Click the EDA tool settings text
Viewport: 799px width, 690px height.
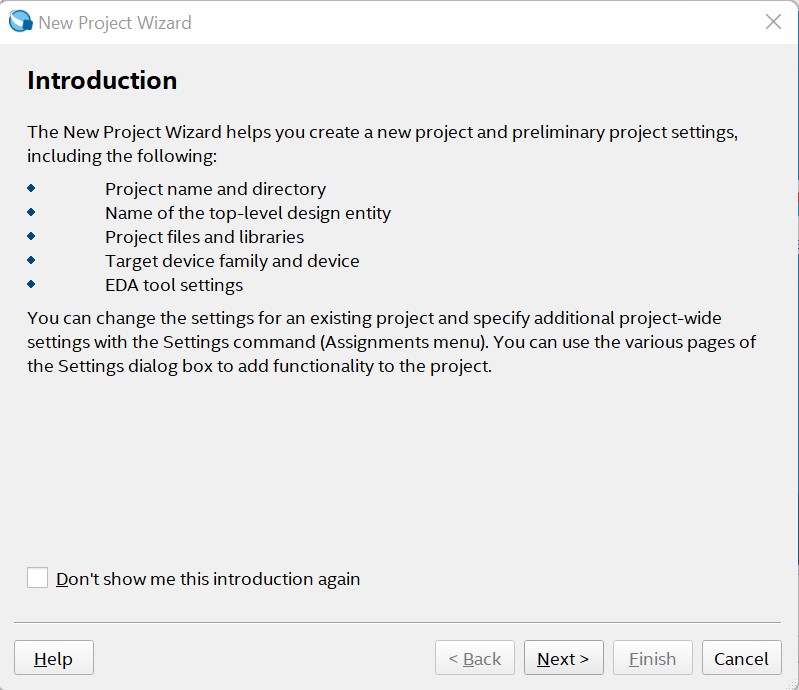coord(174,285)
